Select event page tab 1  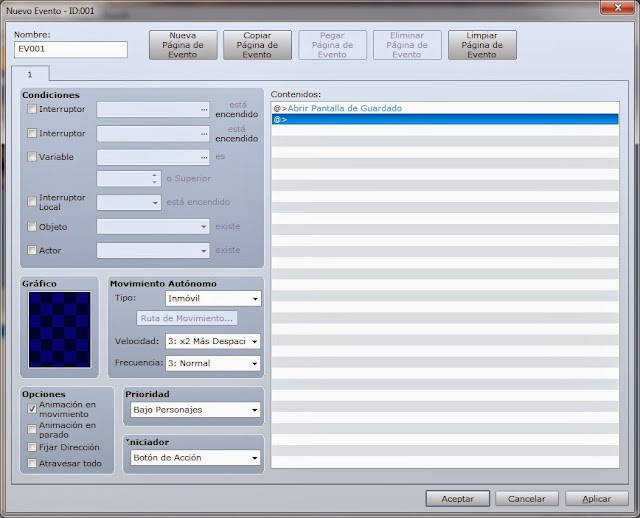(30, 74)
